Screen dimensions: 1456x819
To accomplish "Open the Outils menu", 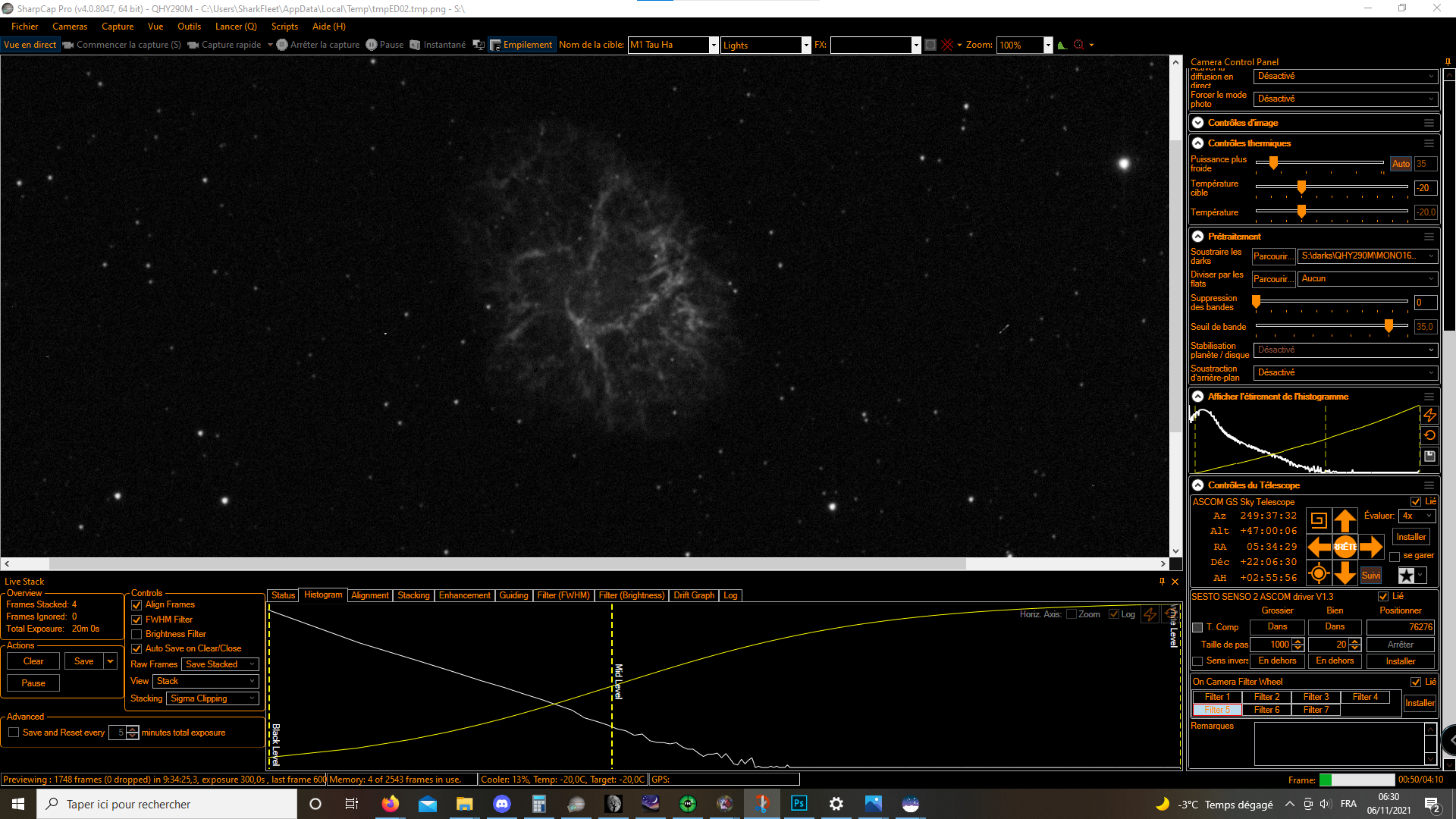I will click(x=189, y=27).
